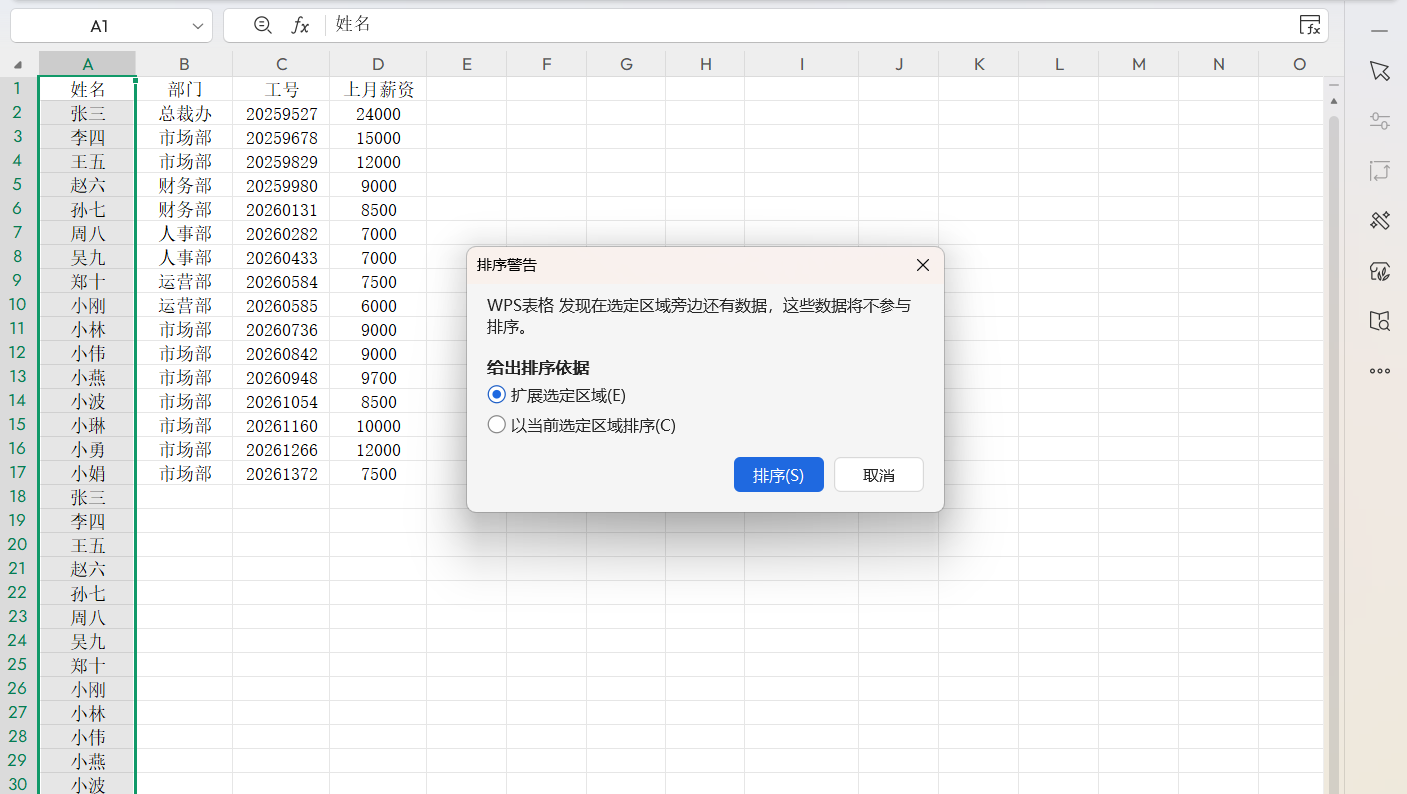
Task: Close the 排序警告 dialog with its X
Action: click(x=922, y=265)
